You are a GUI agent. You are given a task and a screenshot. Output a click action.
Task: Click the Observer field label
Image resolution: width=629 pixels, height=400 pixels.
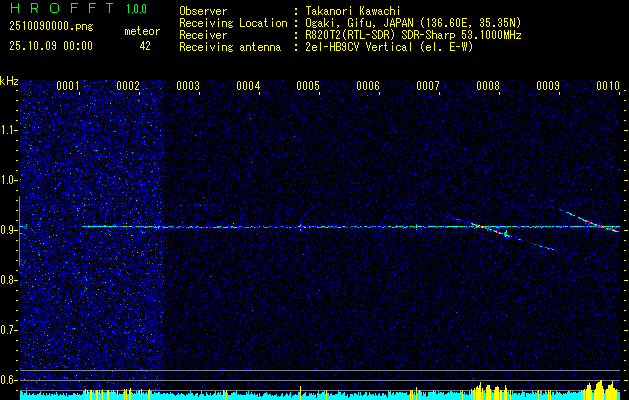click(x=203, y=11)
